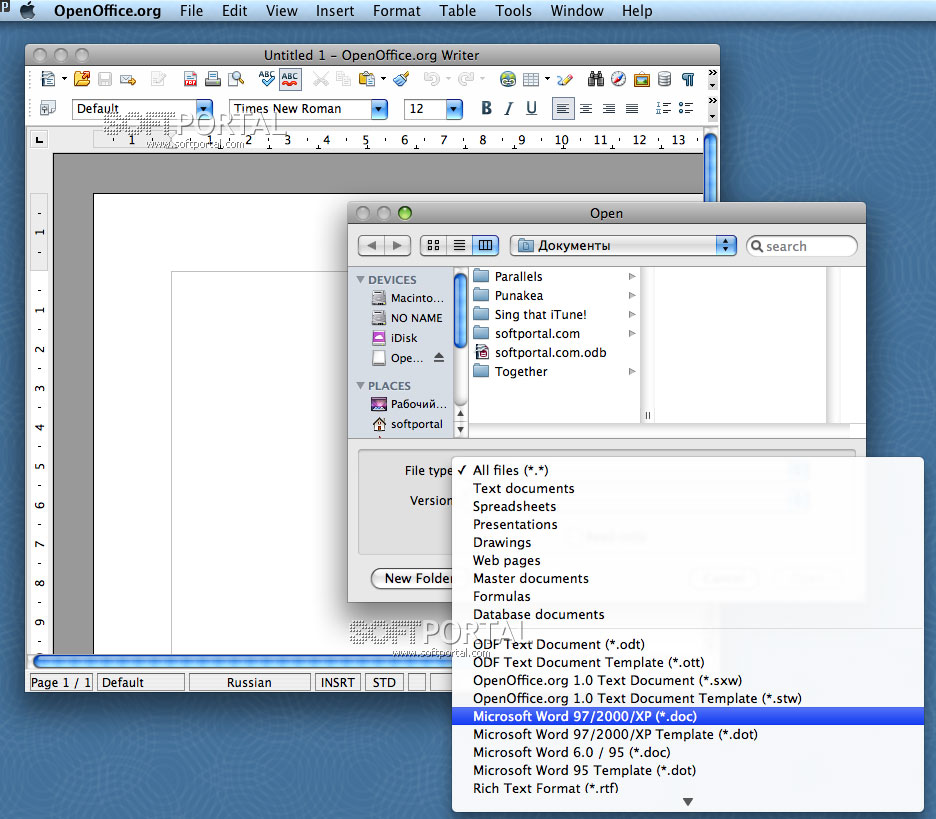This screenshot has width=936, height=819.
Task: Choose Microsoft Word 97/2000/XP (*.doc) file type
Action: (688, 716)
